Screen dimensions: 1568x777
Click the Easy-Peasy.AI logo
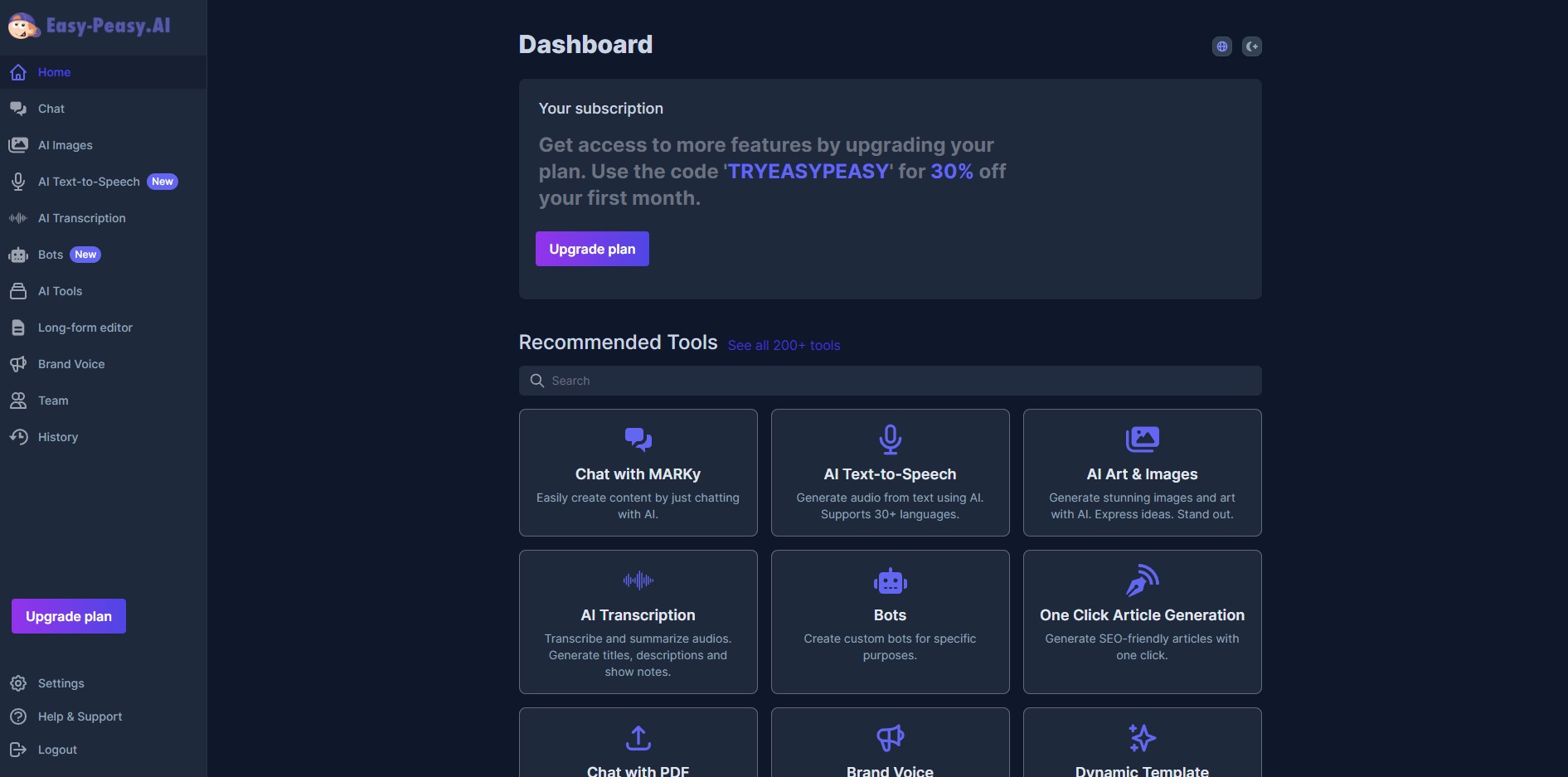pyautogui.click(x=89, y=27)
